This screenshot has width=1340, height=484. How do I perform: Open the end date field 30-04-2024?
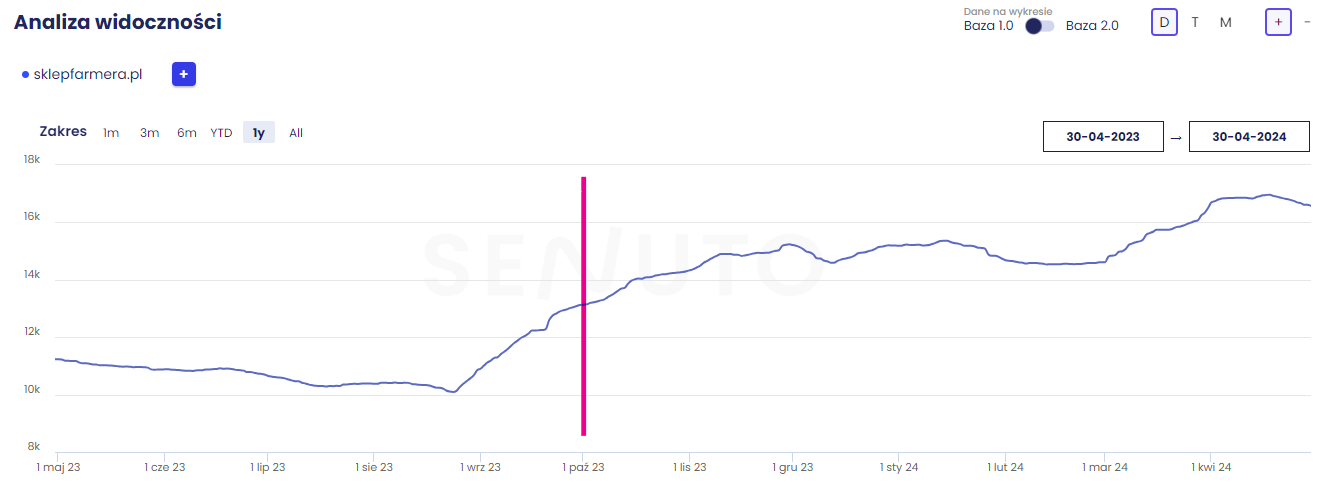[x=1249, y=137]
